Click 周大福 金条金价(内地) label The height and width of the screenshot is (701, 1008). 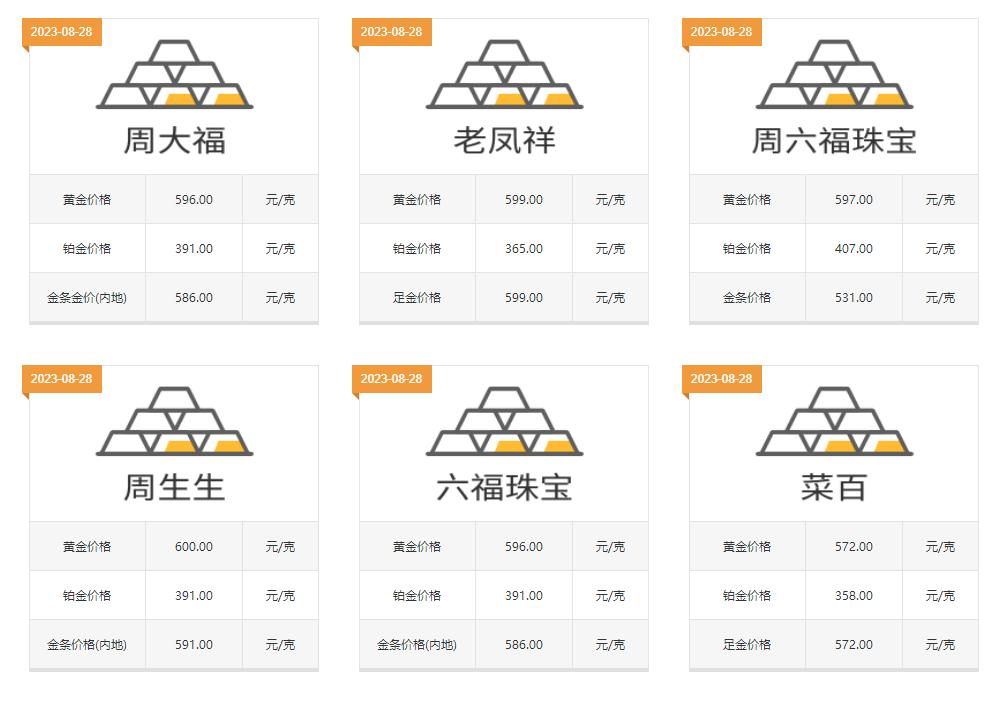(x=87, y=298)
